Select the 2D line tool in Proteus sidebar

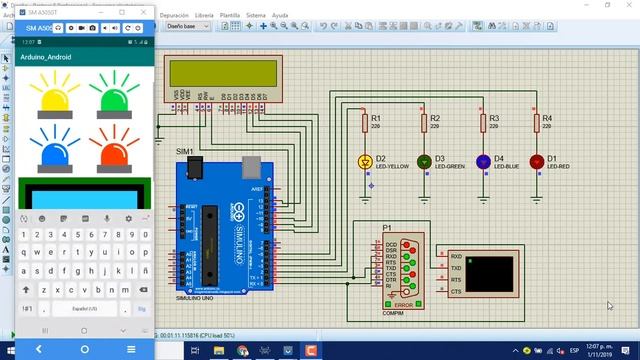[6, 200]
